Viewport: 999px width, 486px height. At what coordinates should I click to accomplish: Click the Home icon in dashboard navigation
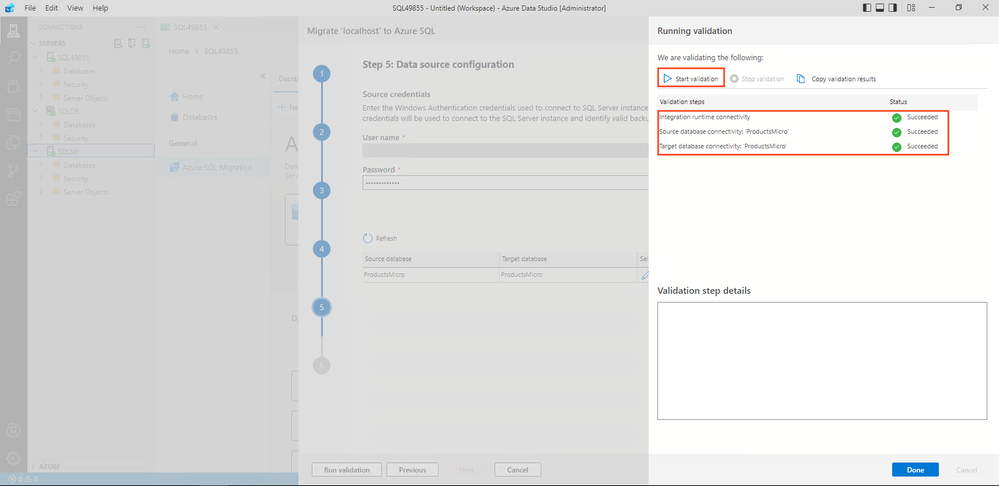click(x=175, y=97)
